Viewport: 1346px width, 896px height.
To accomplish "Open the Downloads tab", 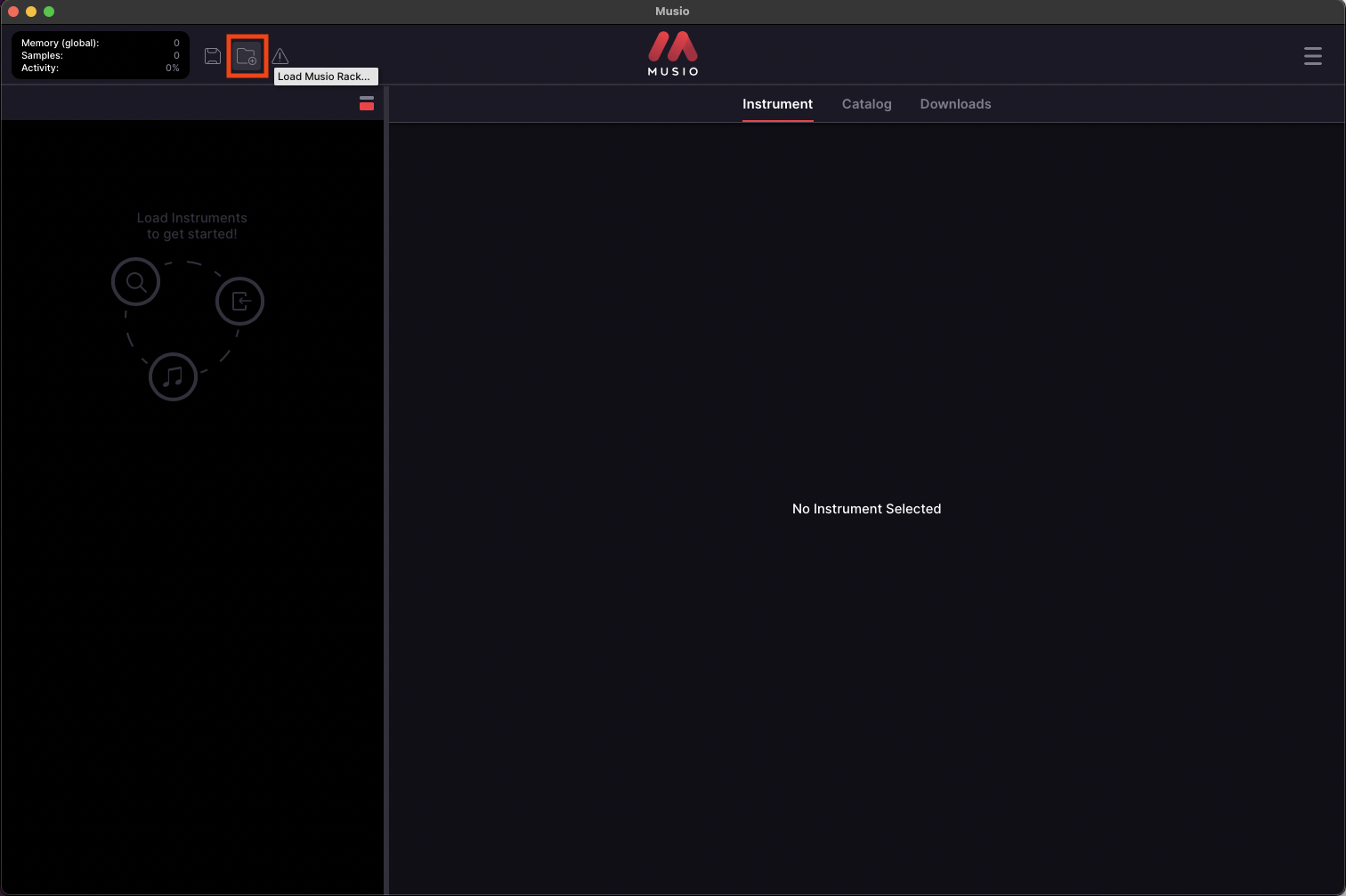I will click(x=956, y=104).
